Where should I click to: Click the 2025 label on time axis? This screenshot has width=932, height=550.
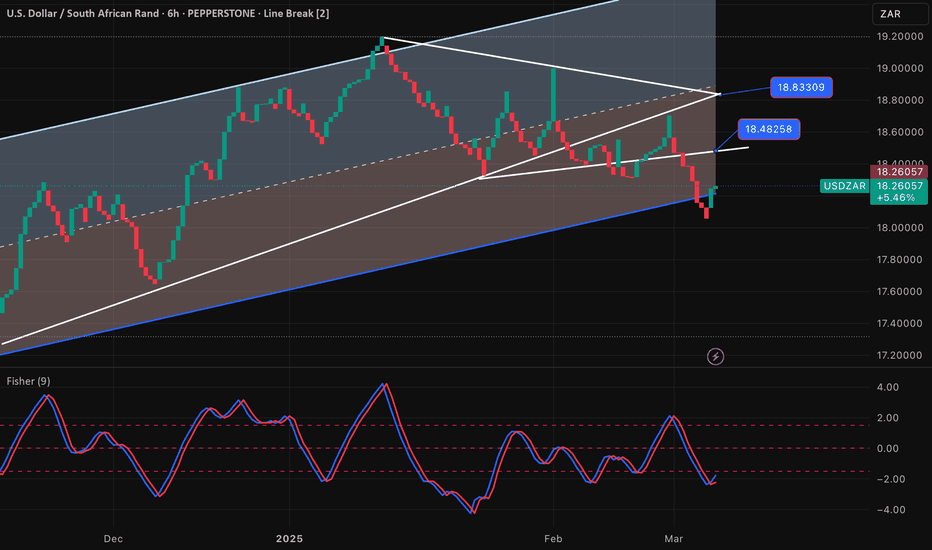(x=289, y=539)
